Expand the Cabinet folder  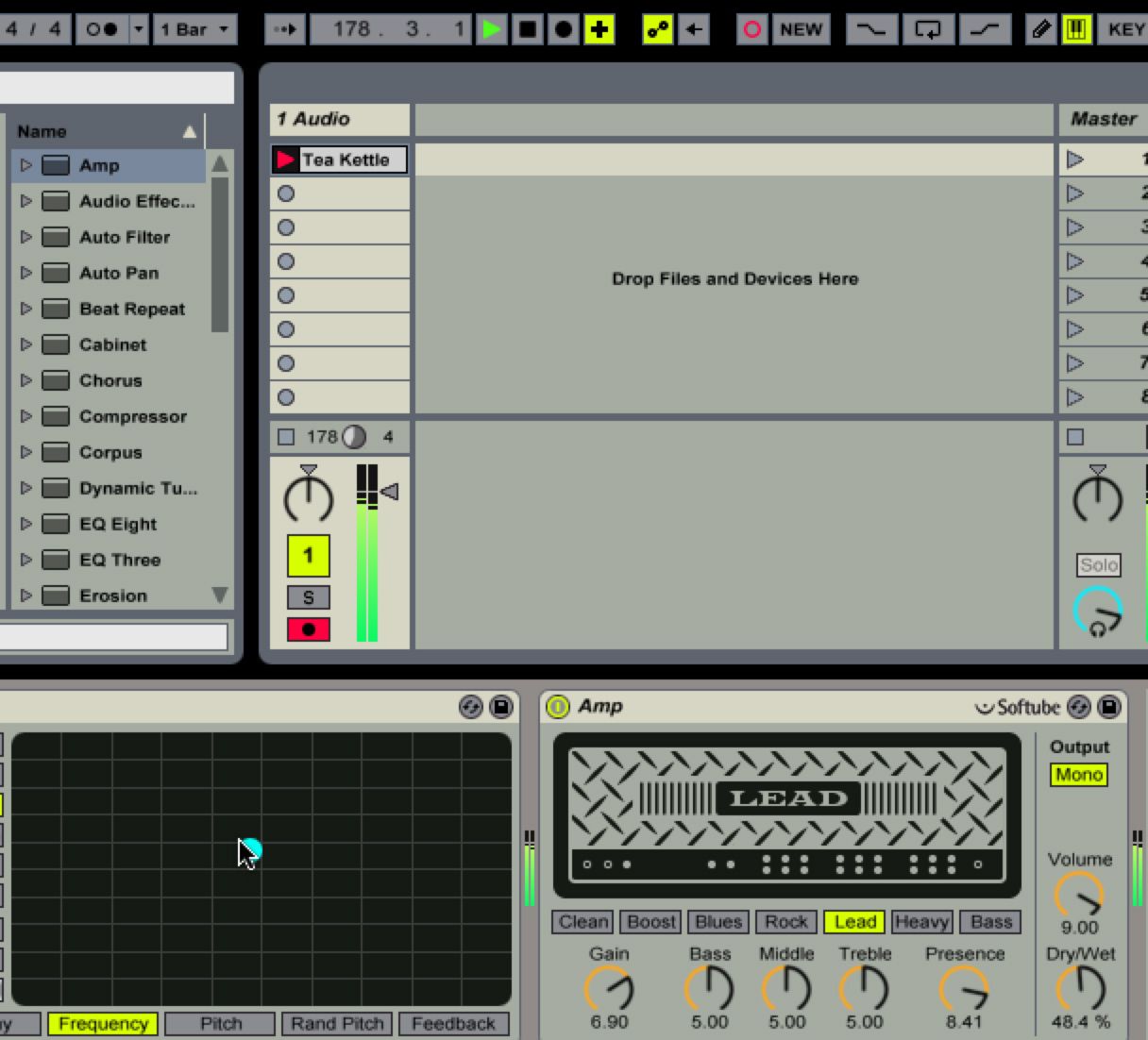pyautogui.click(x=26, y=344)
